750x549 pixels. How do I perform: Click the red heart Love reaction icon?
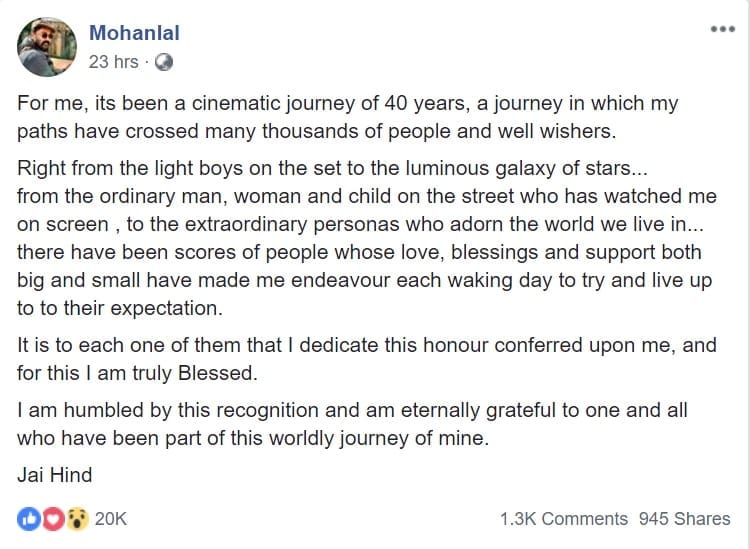tap(53, 519)
